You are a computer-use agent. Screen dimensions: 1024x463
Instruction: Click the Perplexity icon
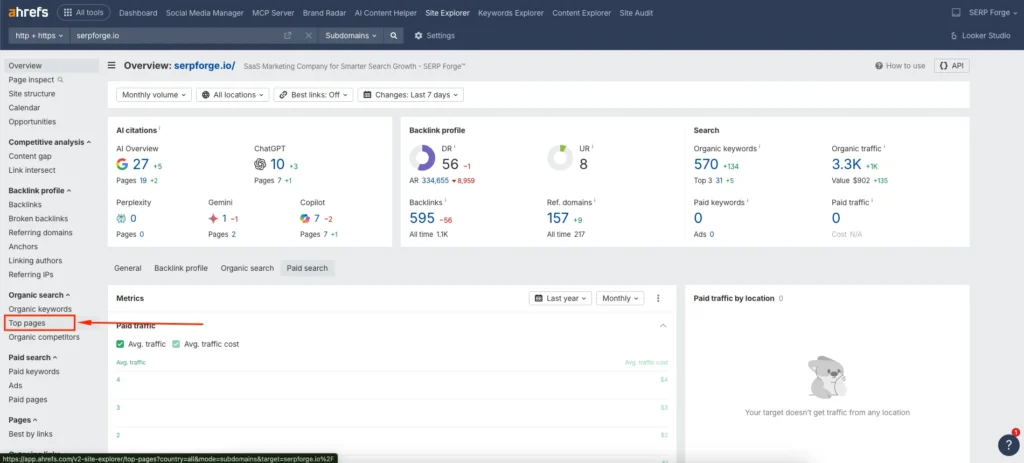(121, 218)
